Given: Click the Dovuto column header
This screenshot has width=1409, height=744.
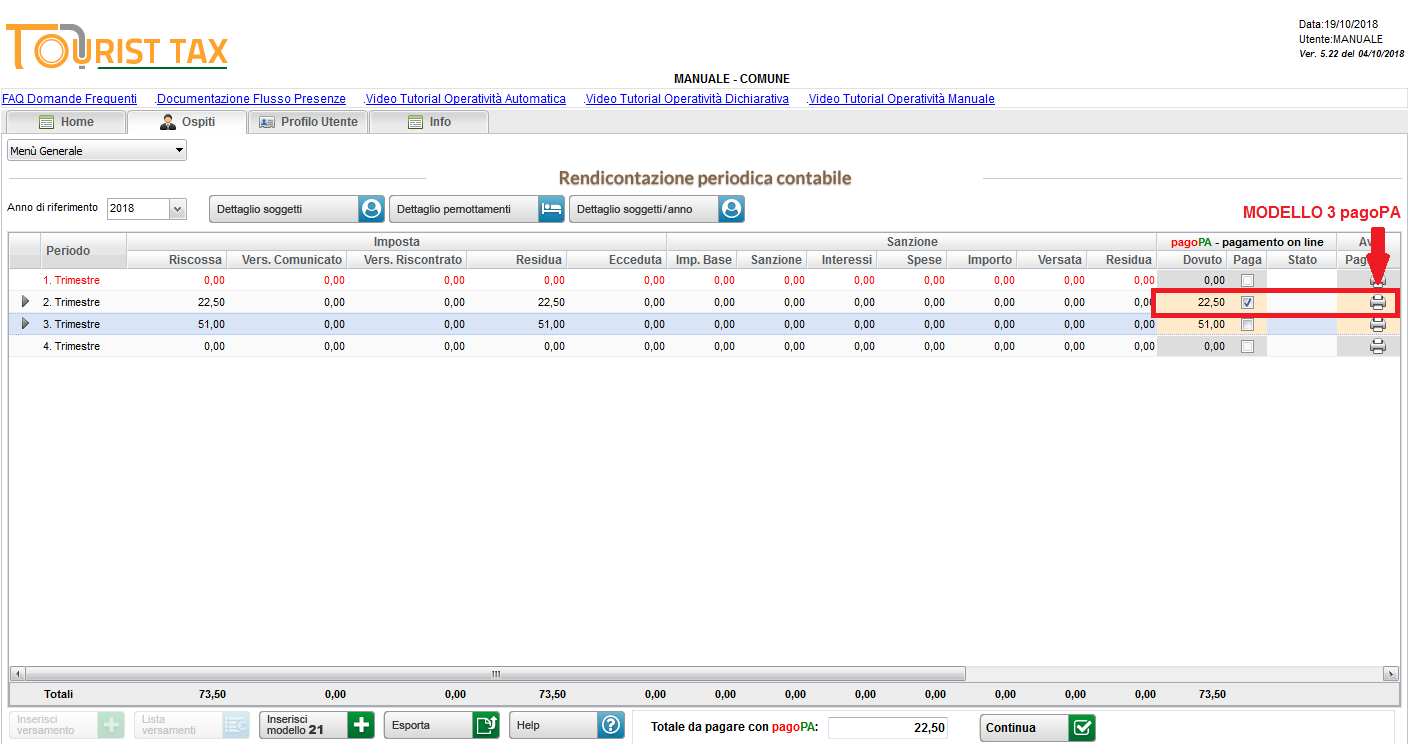Looking at the screenshot, I should [x=1193, y=260].
